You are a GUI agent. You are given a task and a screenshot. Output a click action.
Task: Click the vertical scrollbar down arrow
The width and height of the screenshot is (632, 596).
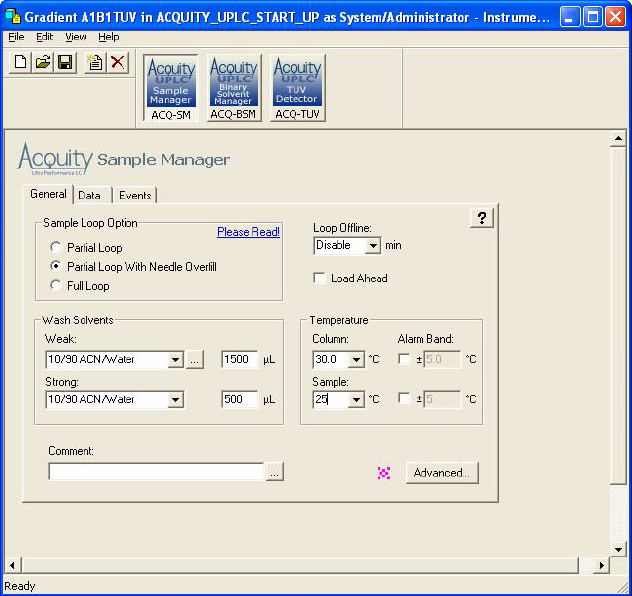(618, 549)
